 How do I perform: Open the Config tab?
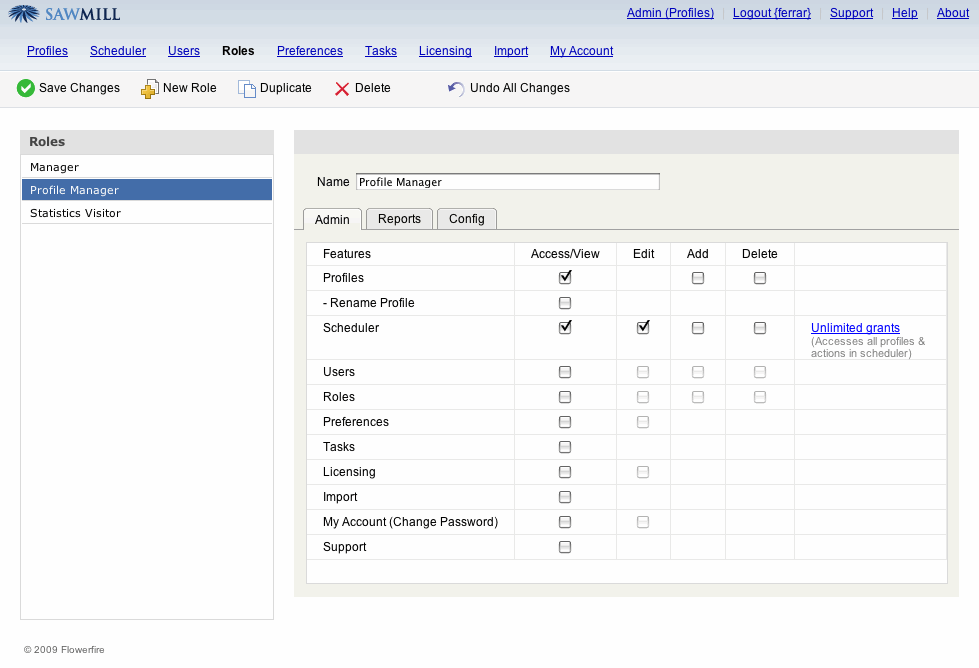(466, 219)
